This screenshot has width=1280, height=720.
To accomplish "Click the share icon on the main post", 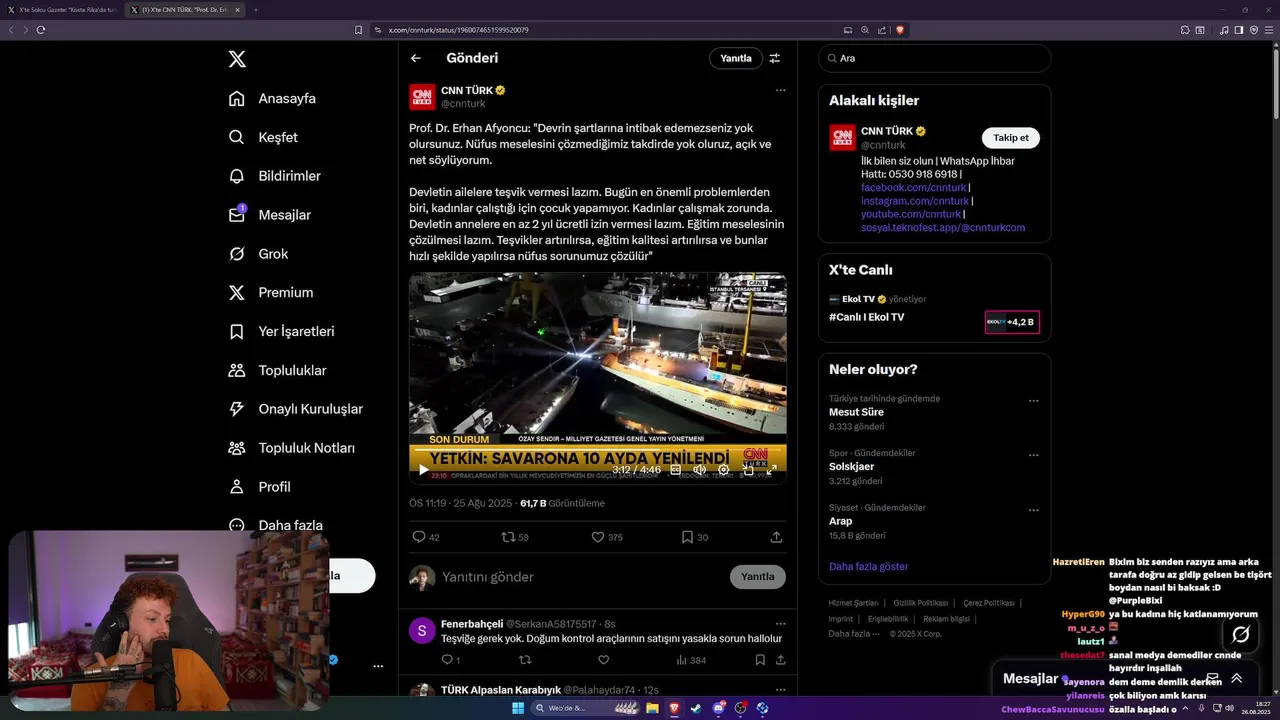I will 776,537.
